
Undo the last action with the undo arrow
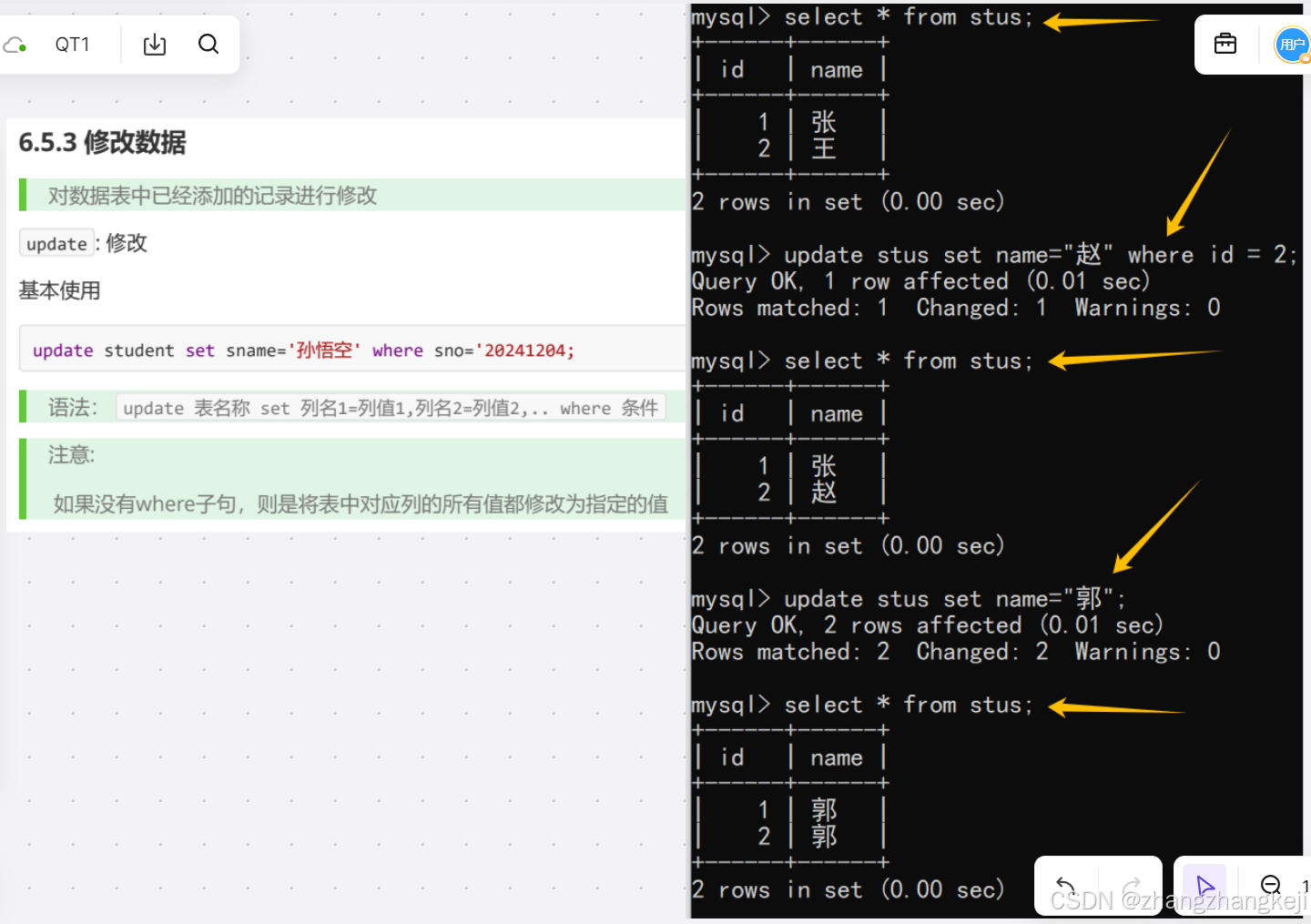(x=1065, y=885)
